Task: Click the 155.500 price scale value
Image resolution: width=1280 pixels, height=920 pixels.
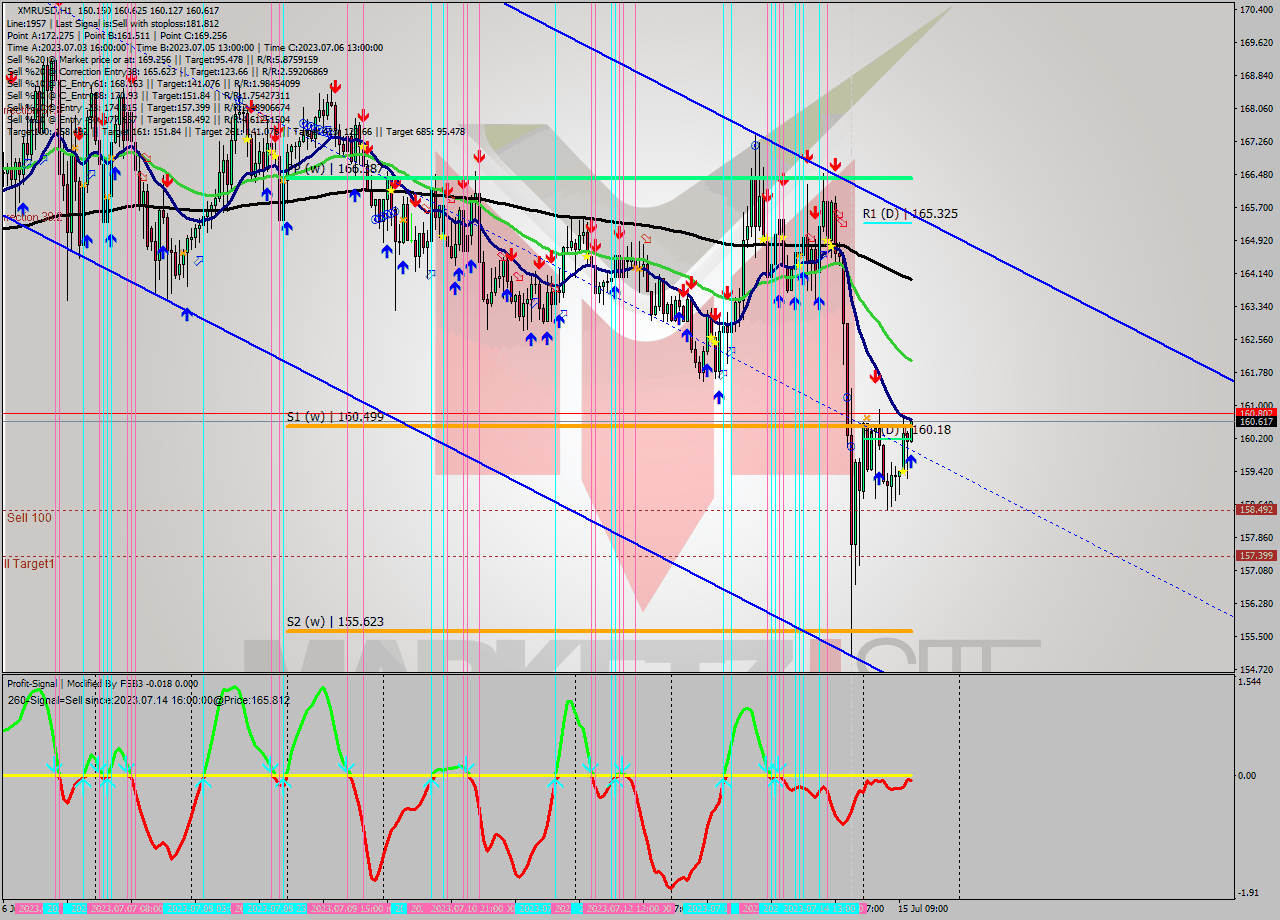Action: [x=1256, y=636]
